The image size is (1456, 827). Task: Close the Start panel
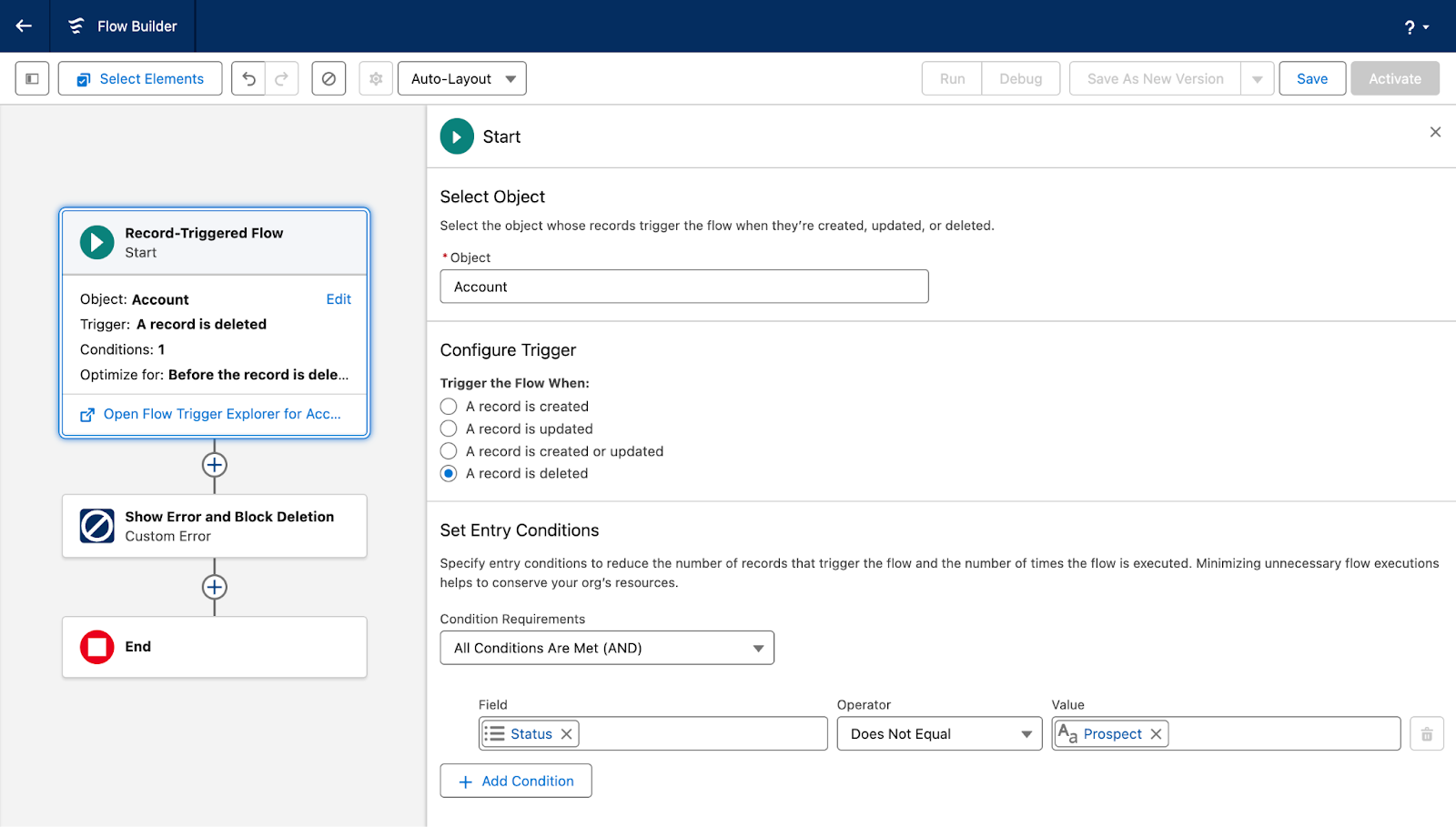point(1435,133)
